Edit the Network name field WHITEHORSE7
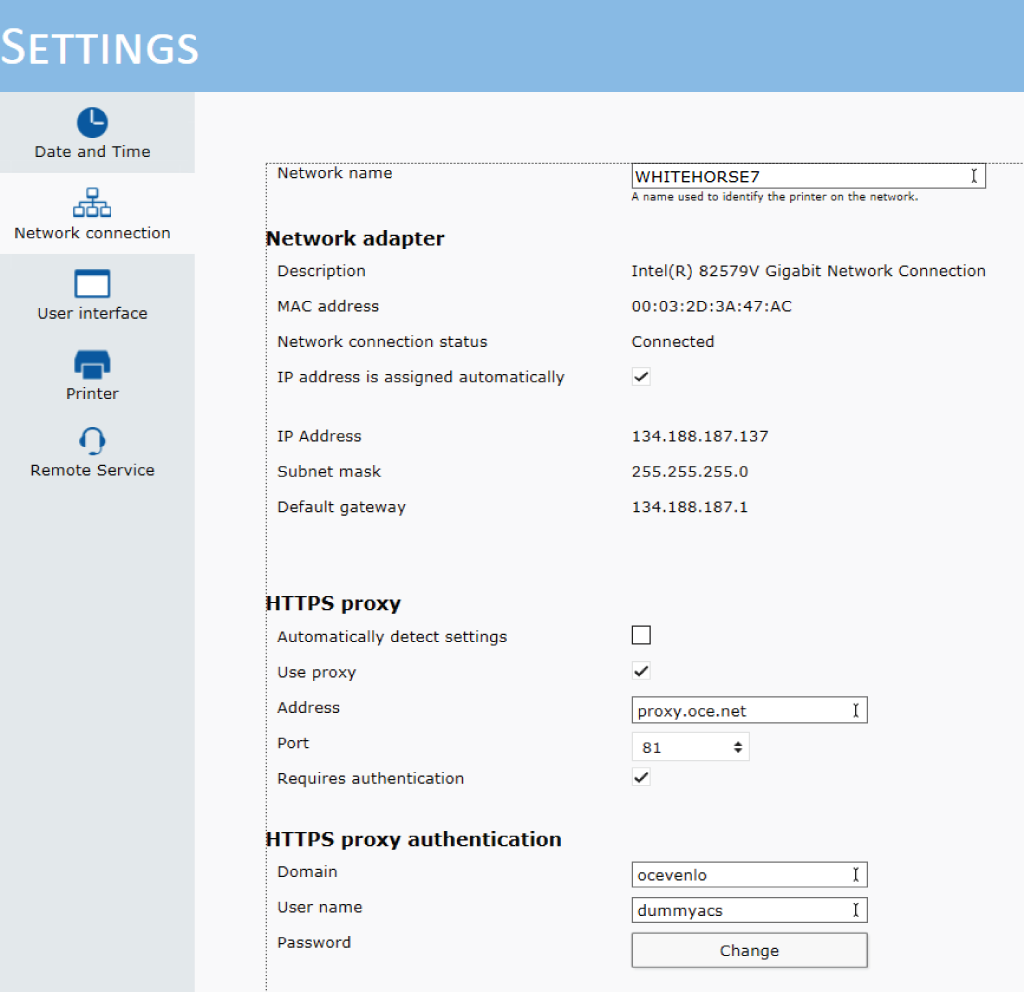 click(x=808, y=176)
